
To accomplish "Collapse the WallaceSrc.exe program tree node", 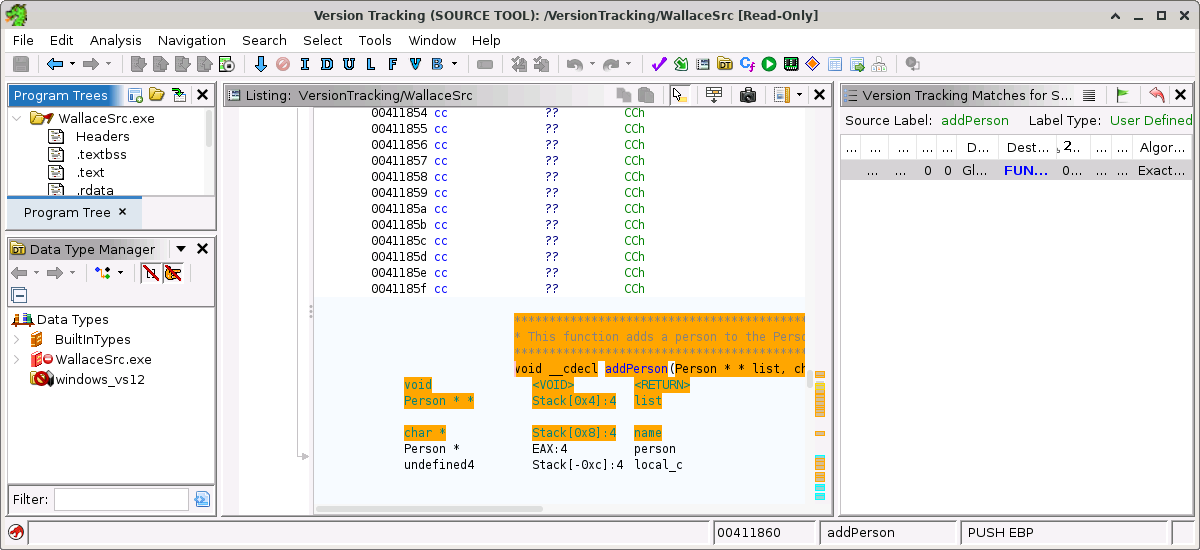I will [16, 118].
